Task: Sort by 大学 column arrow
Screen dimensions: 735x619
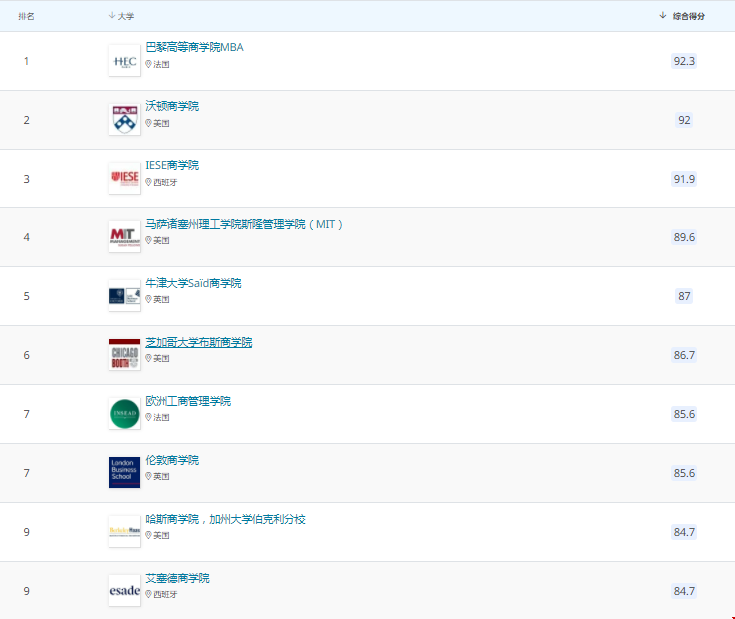Action: [112, 16]
